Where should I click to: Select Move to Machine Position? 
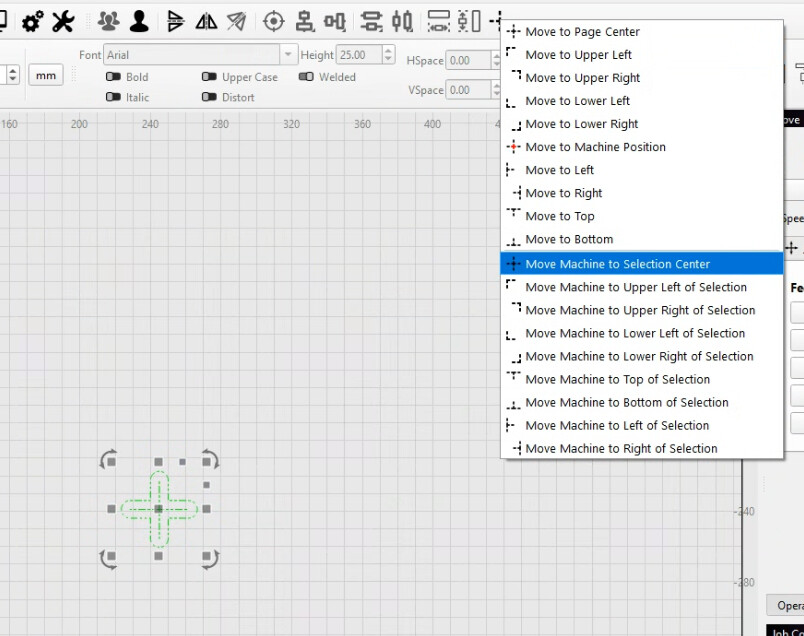click(595, 147)
